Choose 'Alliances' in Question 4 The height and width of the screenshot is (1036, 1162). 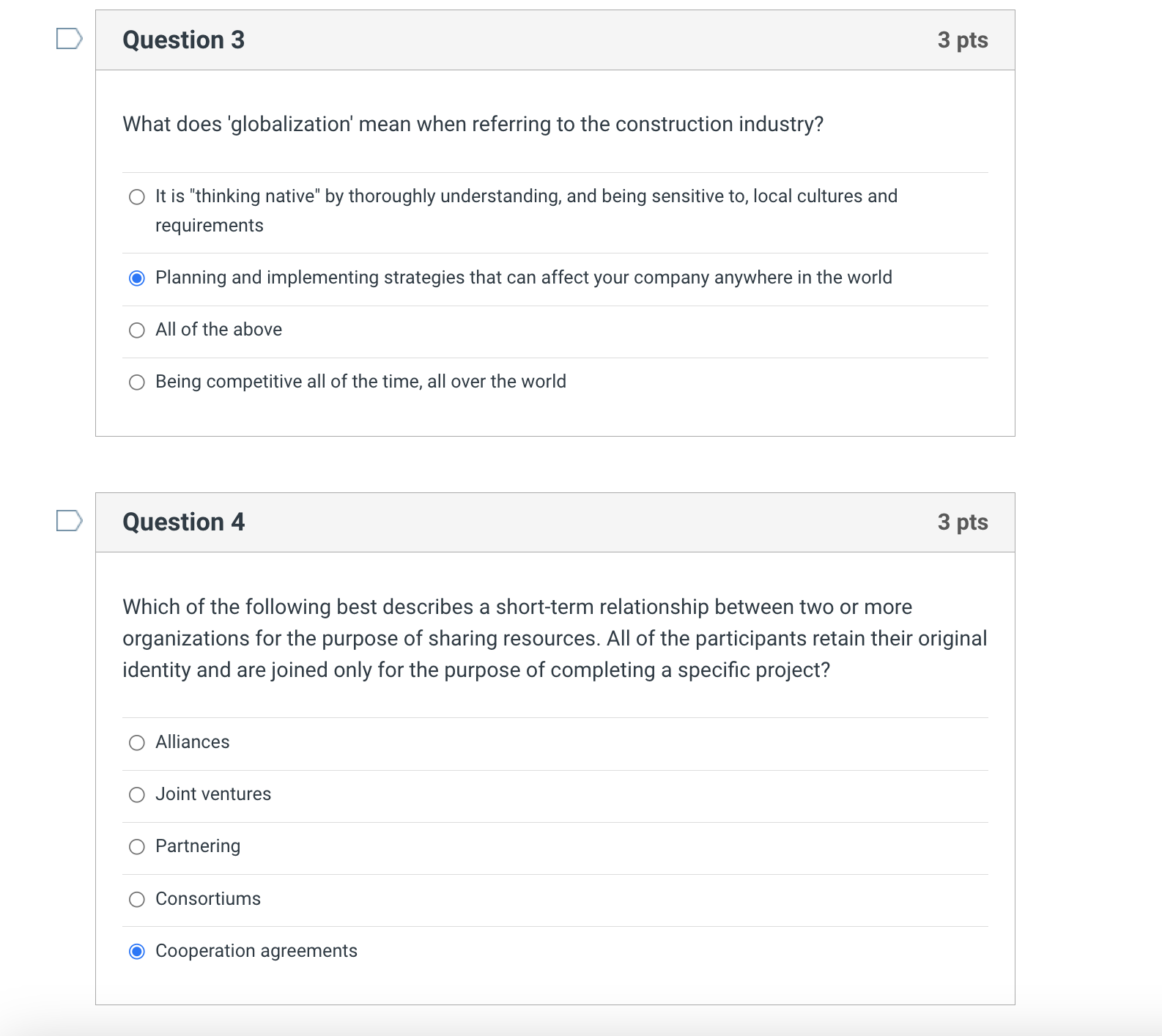click(136, 742)
